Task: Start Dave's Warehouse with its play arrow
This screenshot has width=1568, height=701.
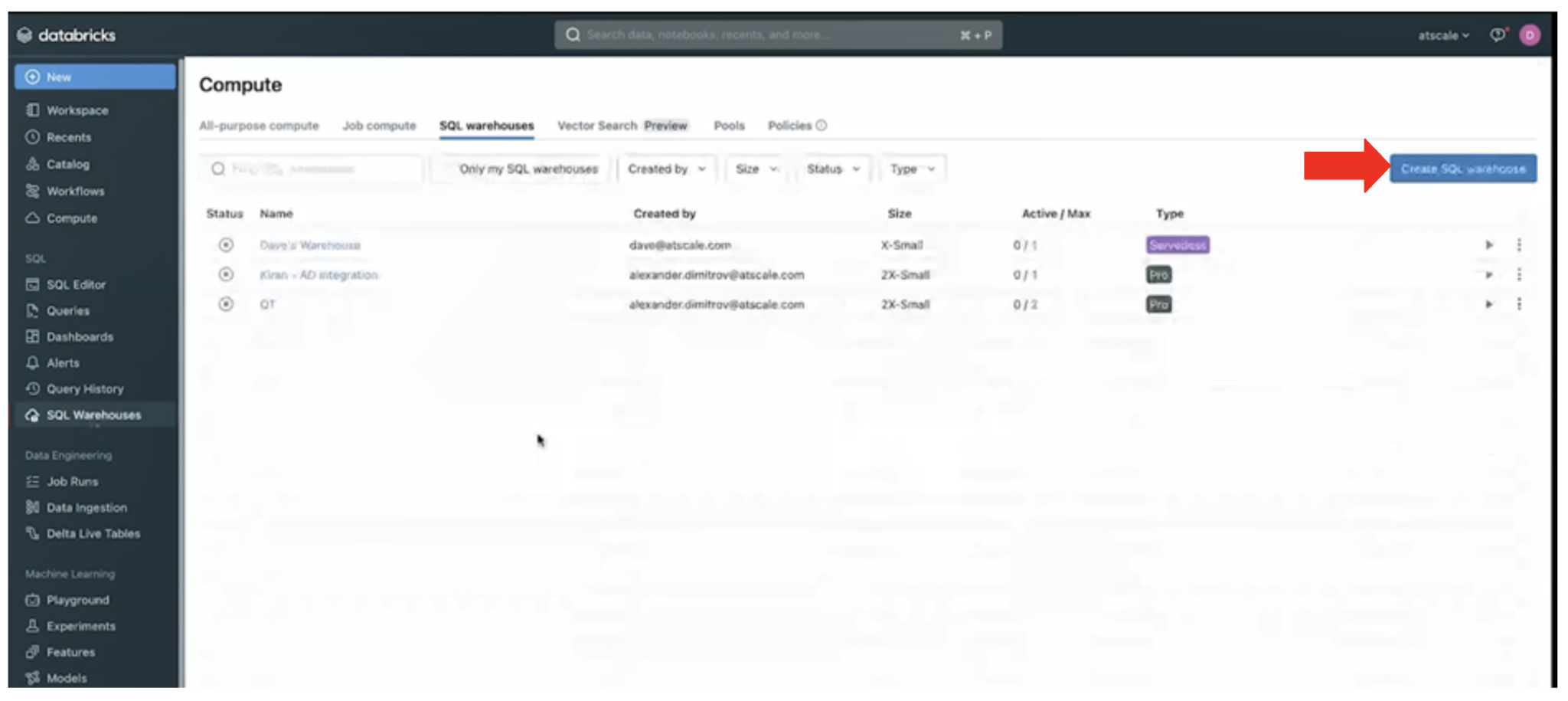Action: 1489,245
